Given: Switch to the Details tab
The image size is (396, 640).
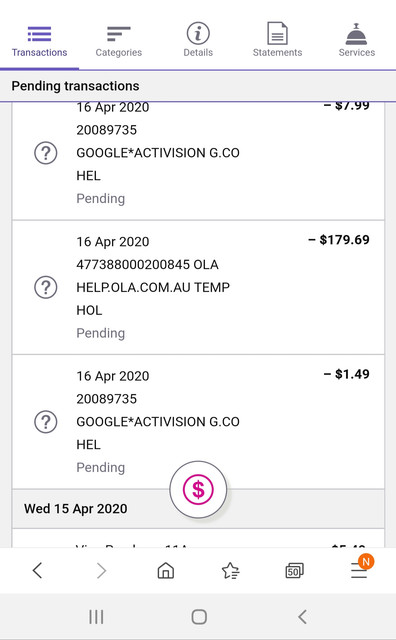Looking at the screenshot, I should click(x=198, y=41).
